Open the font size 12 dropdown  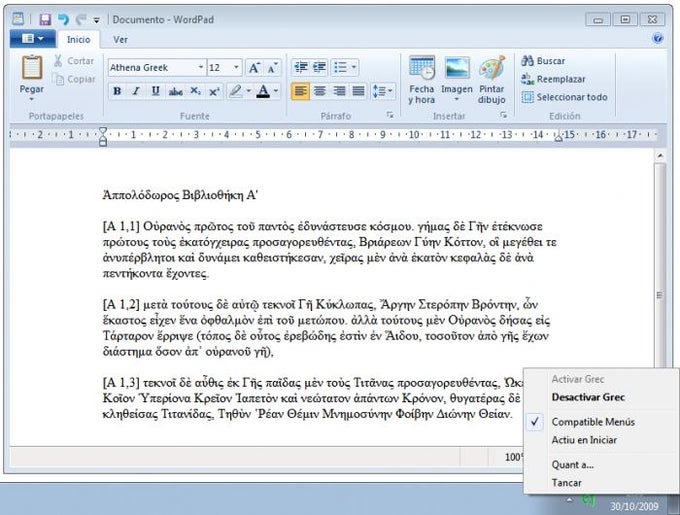point(236,67)
